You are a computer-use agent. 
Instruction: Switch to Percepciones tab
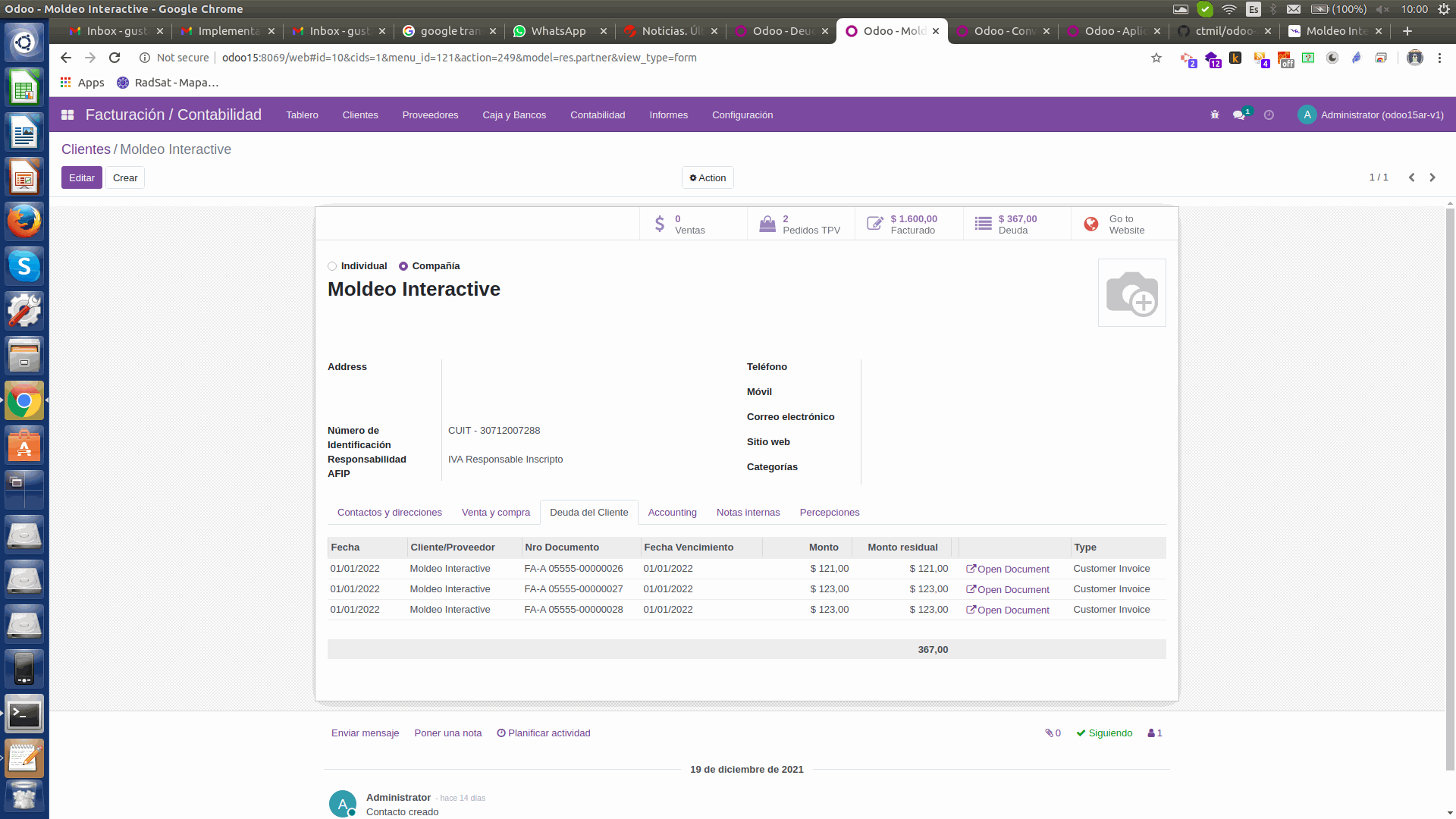tap(830, 513)
